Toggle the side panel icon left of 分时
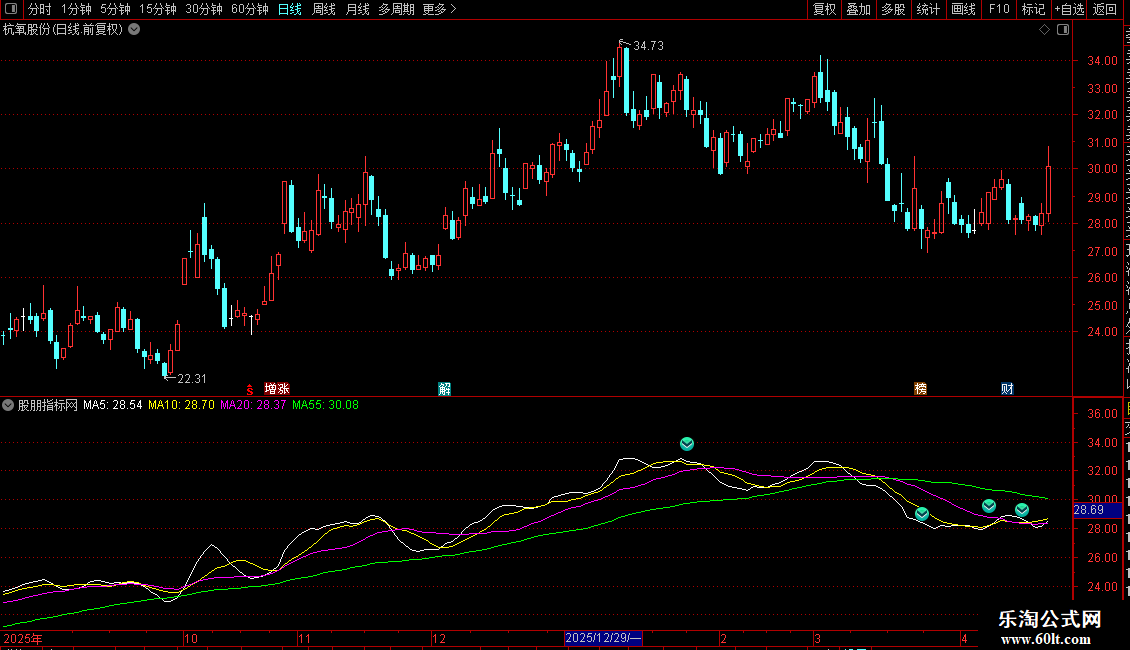 pyautogui.click(x=11, y=9)
